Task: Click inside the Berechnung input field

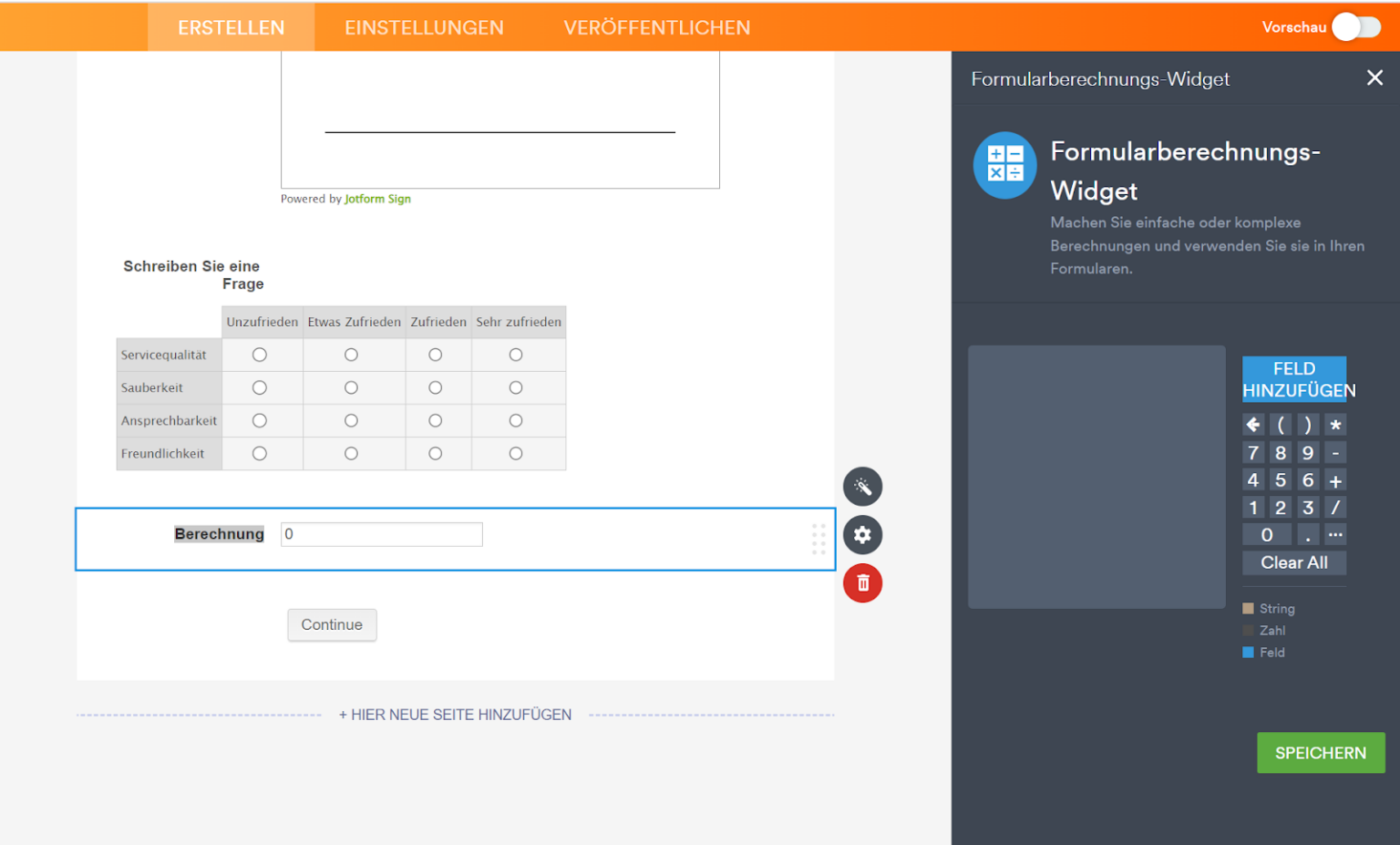Action: [x=381, y=534]
